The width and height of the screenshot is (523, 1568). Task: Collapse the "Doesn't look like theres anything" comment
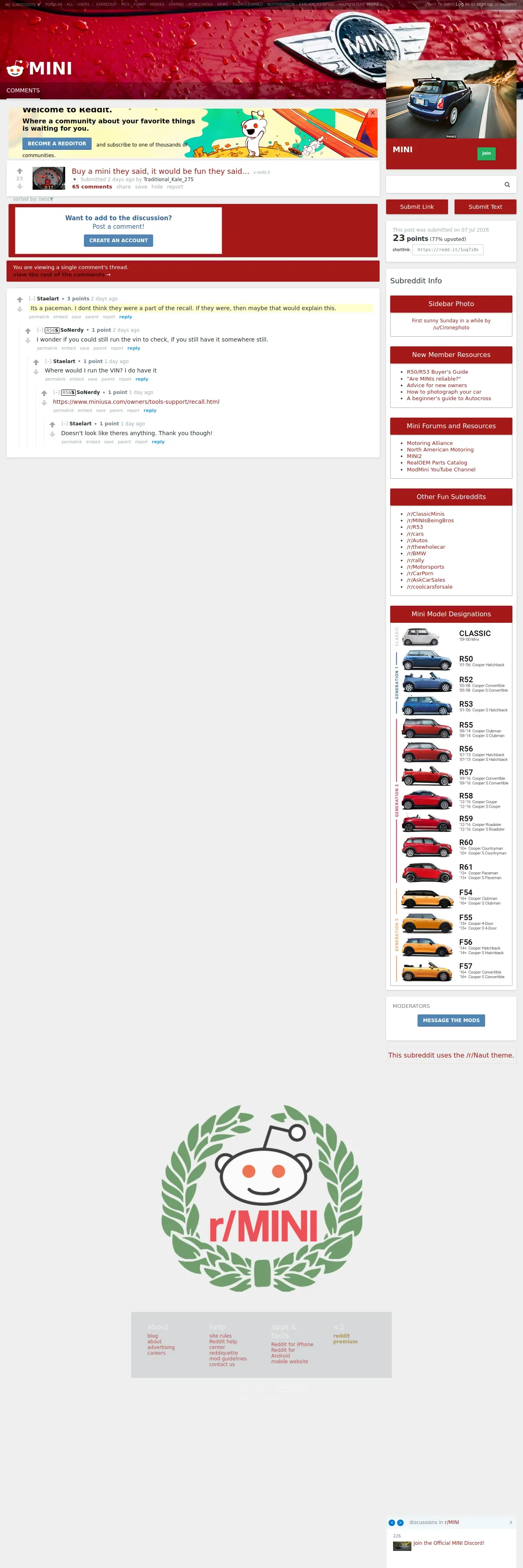click(x=64, y=424)
